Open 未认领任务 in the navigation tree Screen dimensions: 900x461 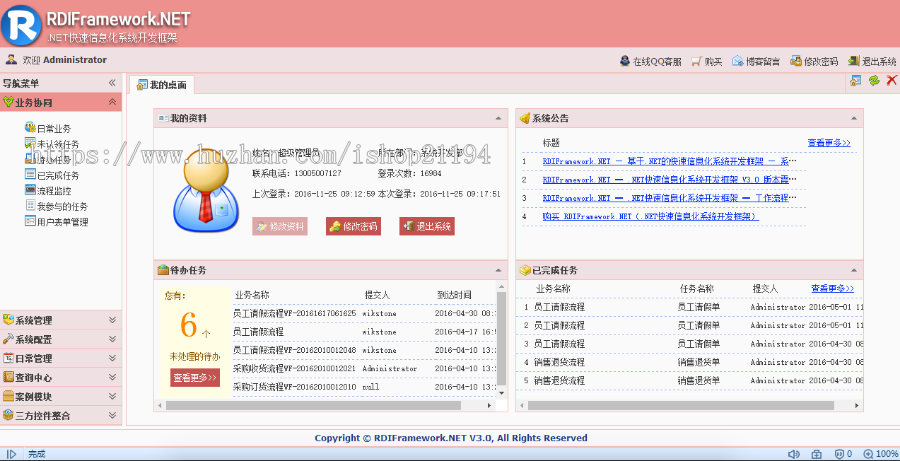point(52,144)
